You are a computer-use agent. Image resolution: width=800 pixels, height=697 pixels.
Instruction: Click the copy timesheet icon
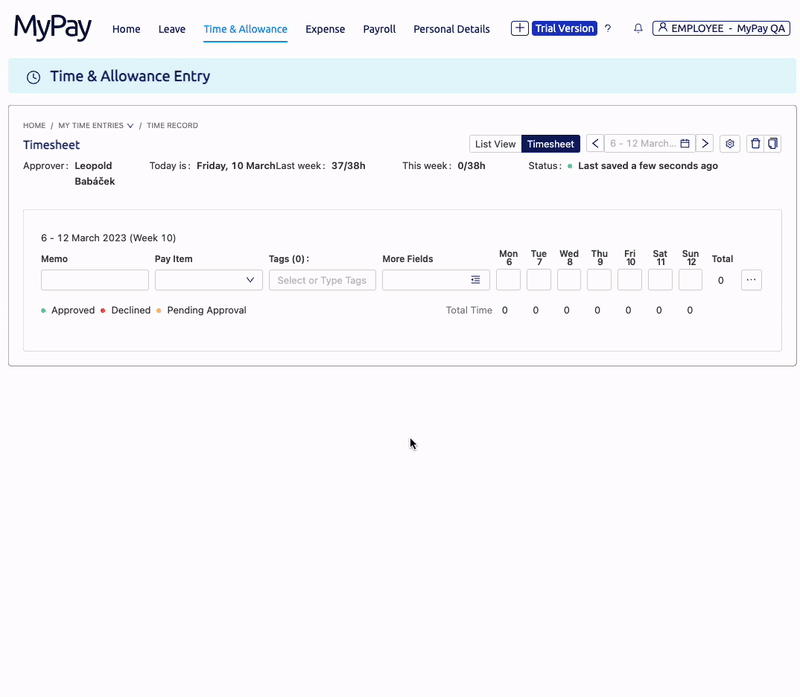[x=772, y=143]
